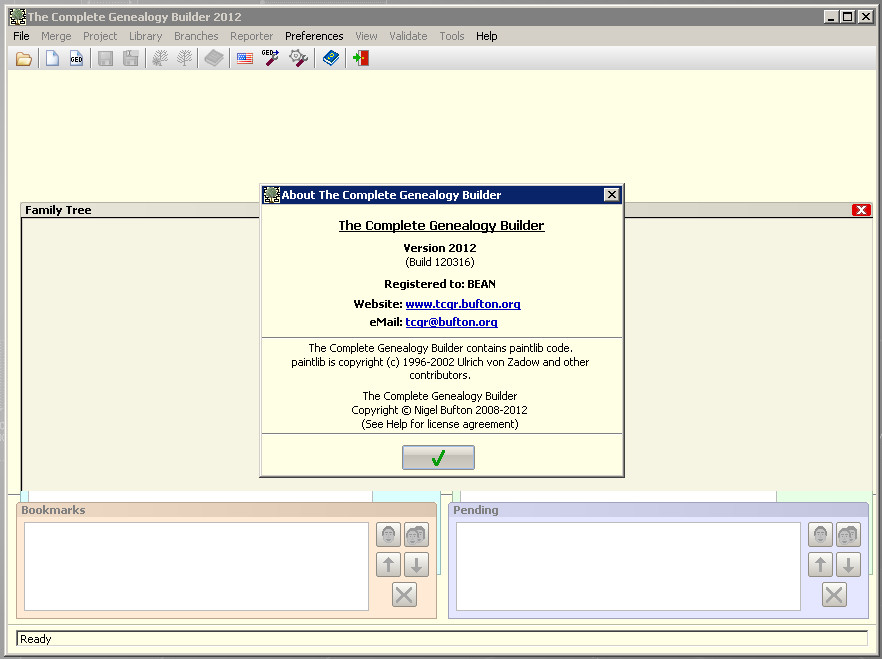Move bookmark up with the arrow

388,565
